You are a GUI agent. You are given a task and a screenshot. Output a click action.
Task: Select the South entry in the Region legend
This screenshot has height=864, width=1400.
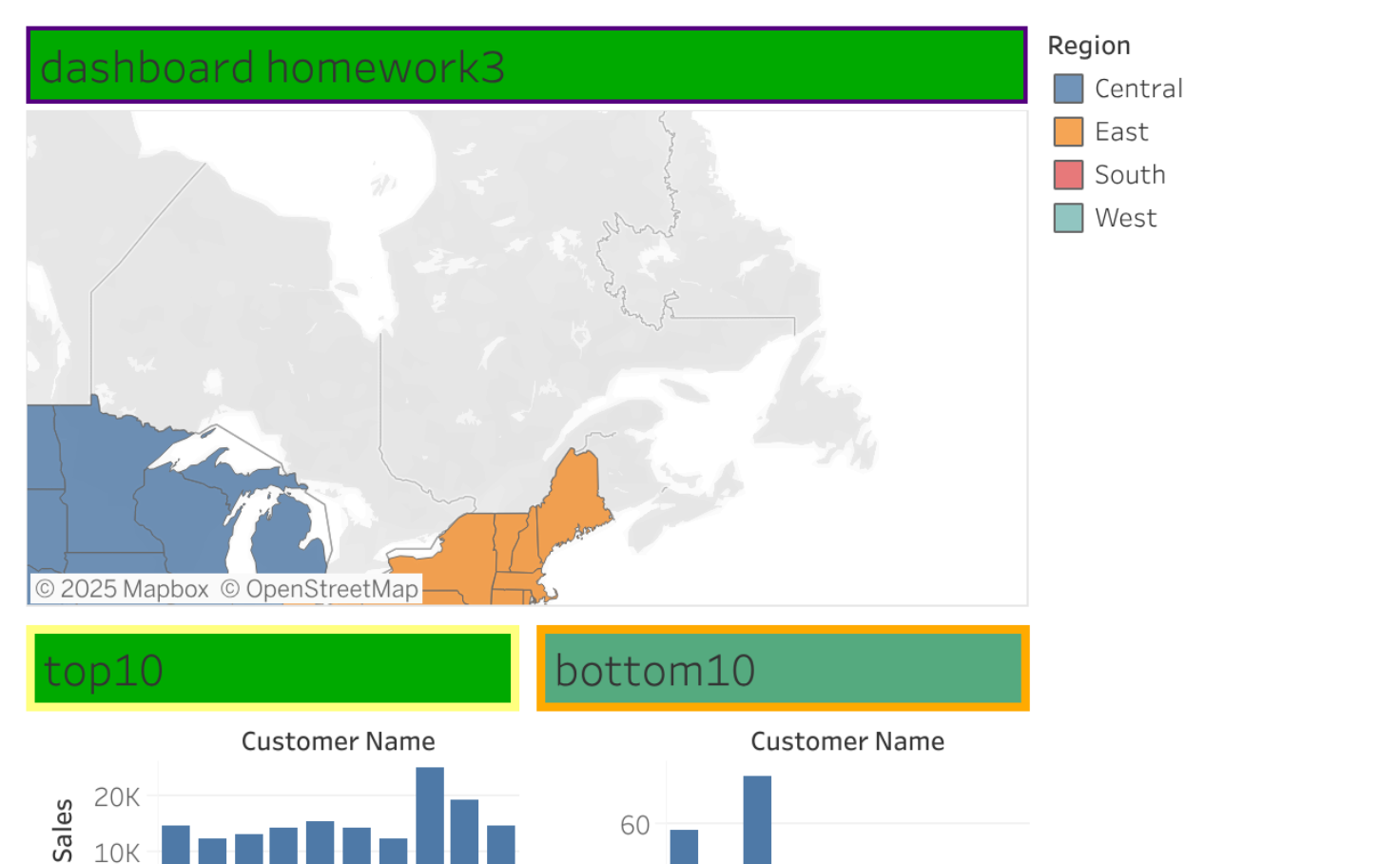click(x=1067, y=174)
